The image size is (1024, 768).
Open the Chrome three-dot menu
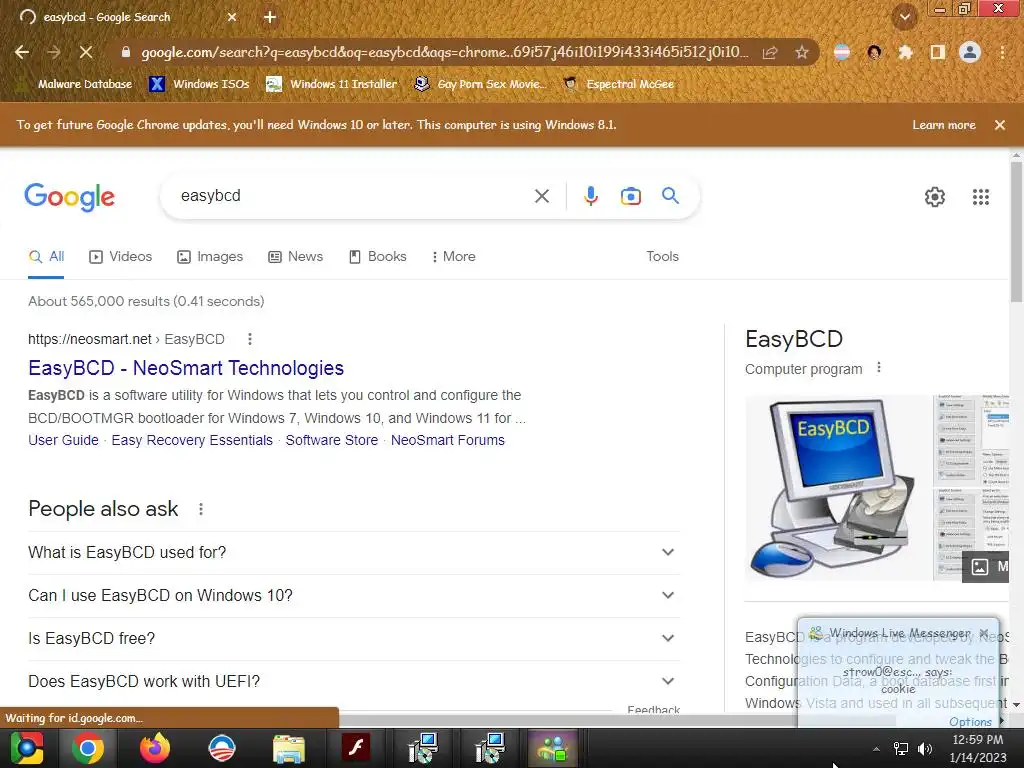point(1002,52)
